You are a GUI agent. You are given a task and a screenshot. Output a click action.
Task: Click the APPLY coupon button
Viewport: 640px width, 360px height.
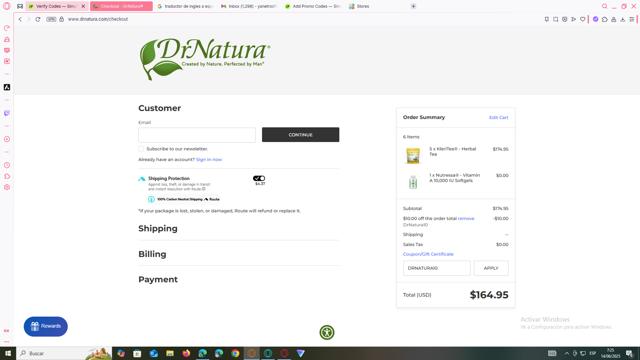pos(491,268)
